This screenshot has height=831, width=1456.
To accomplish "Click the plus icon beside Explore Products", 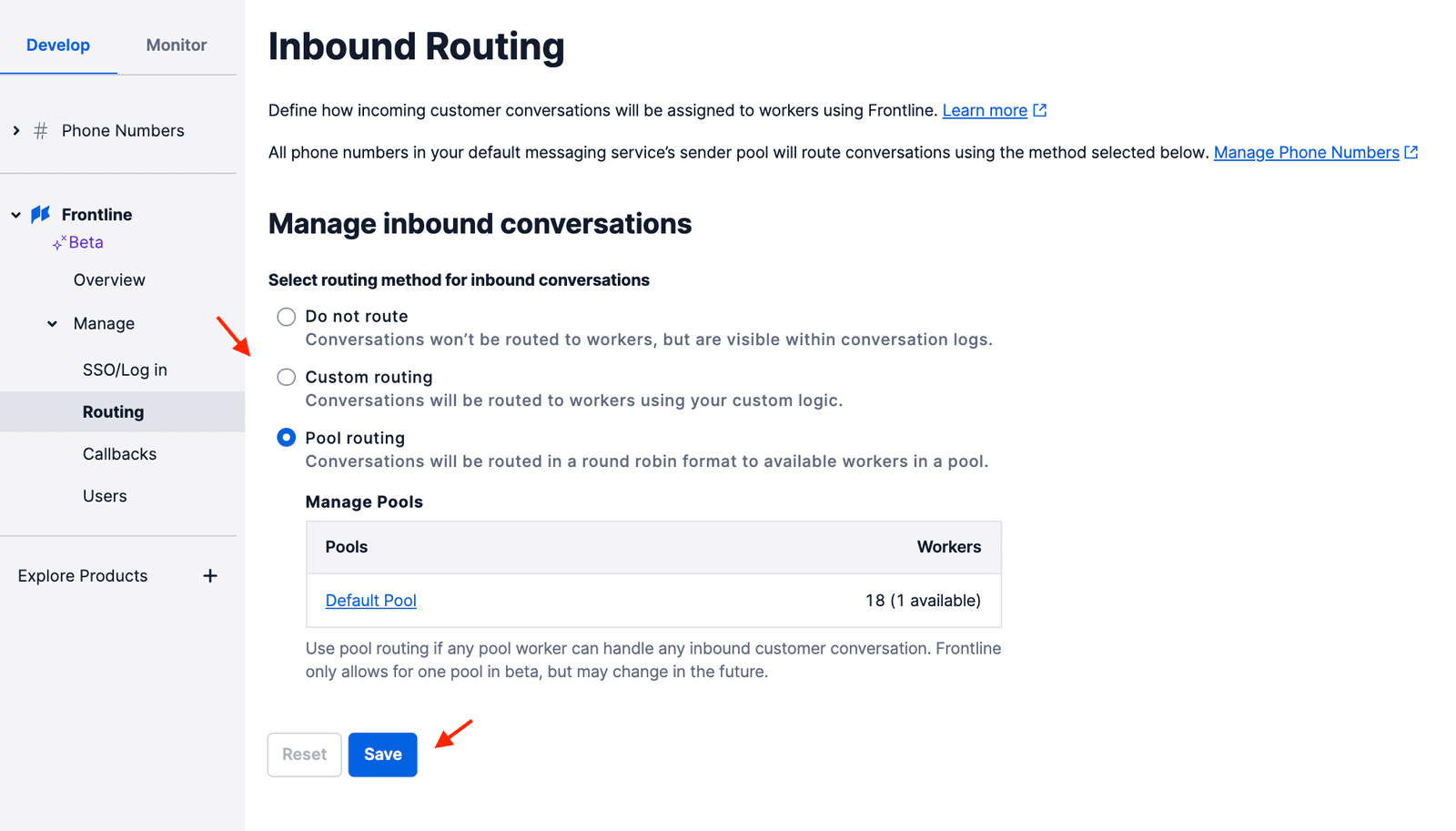I will pos(210,575).
